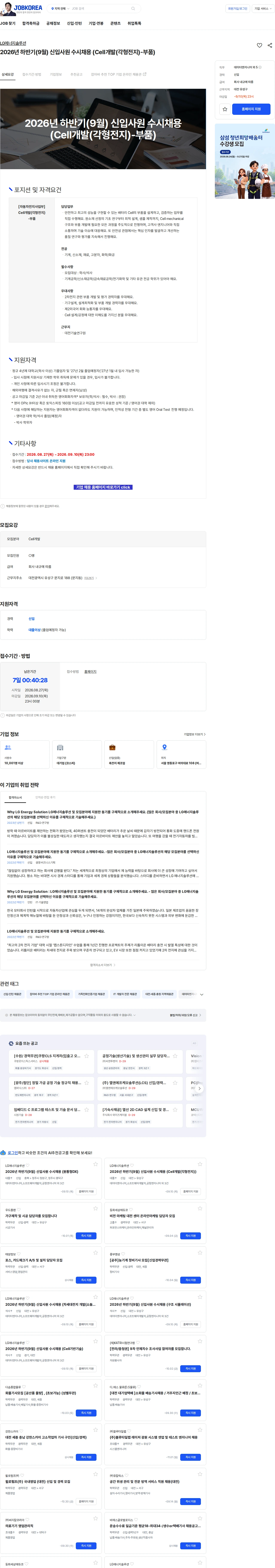Star the 우드플랜 가구제작 posting
The height and width of the screenshot is (1568, 275).
(x=96, y=1209)
